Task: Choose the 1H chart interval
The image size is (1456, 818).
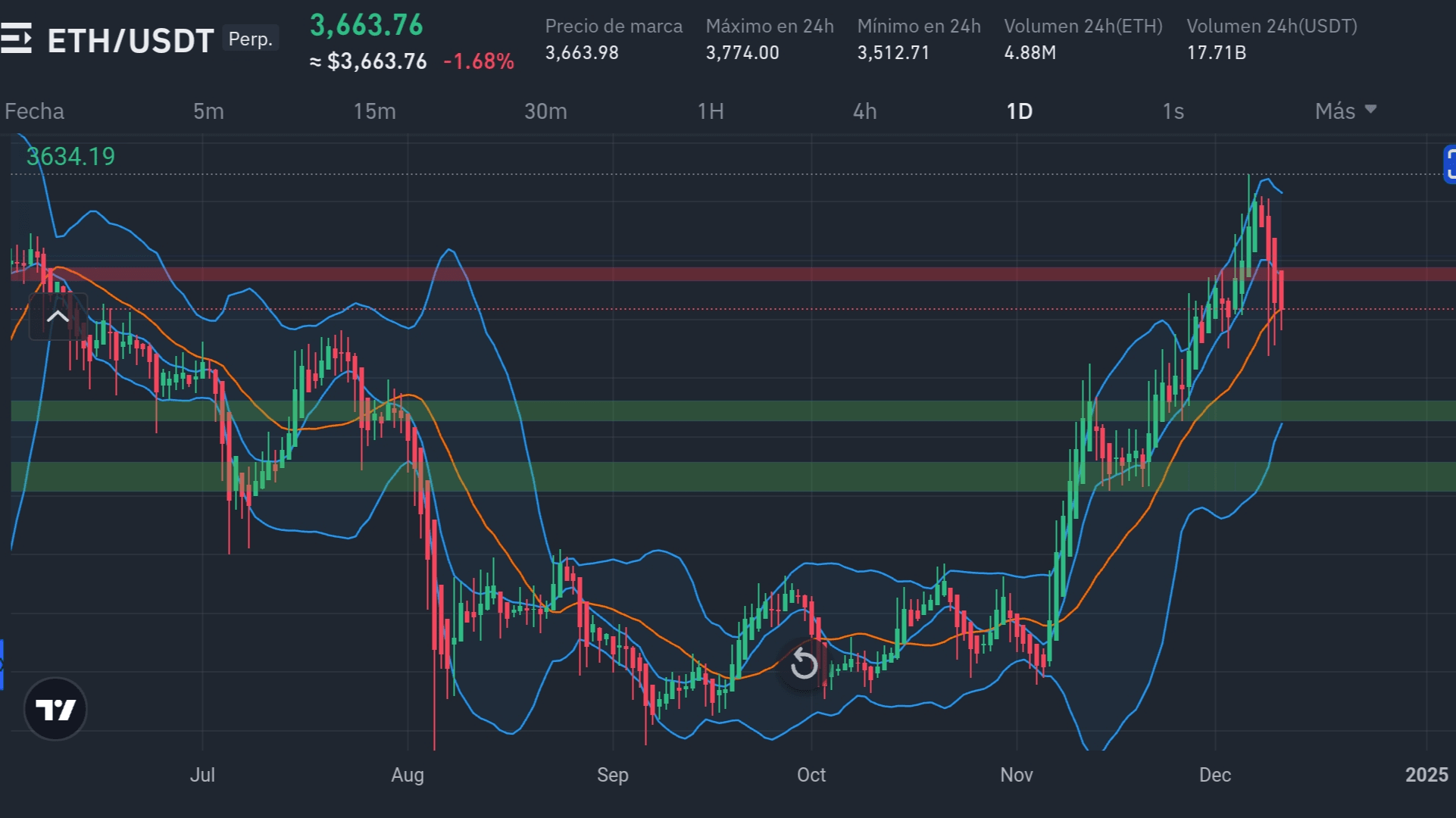Action: [710, 111]
